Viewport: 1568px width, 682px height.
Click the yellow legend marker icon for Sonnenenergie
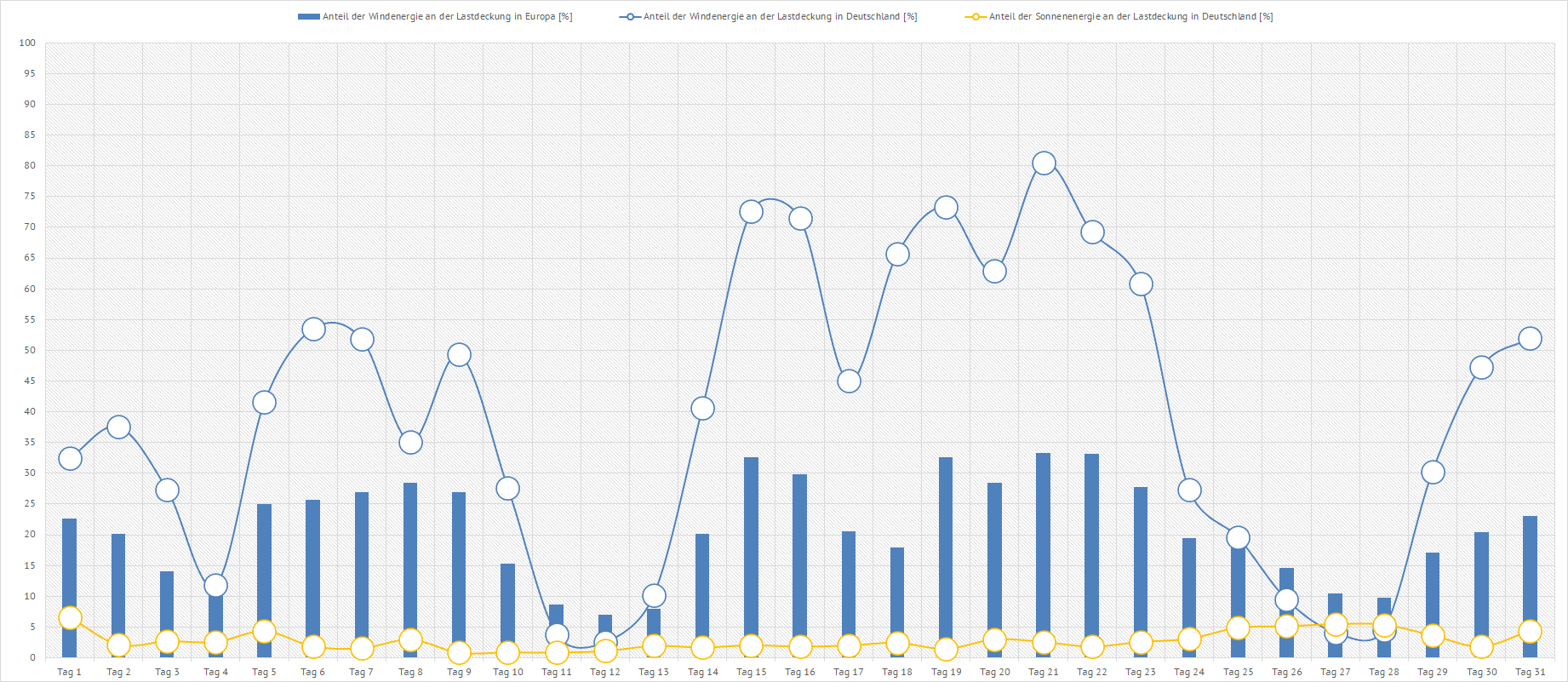(976, 17)
